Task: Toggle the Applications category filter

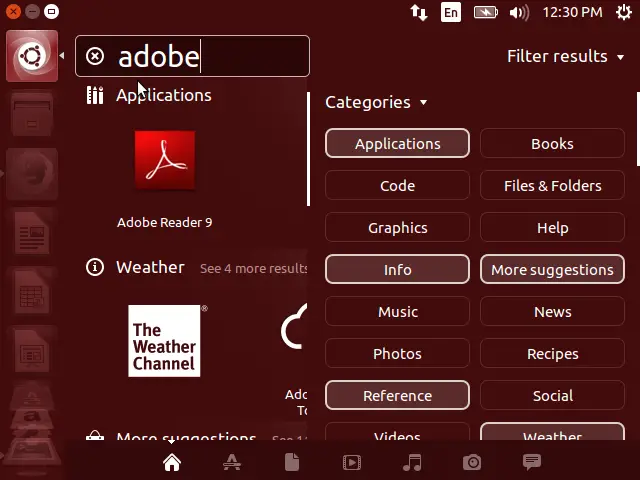Action: [x=398, y=143]
